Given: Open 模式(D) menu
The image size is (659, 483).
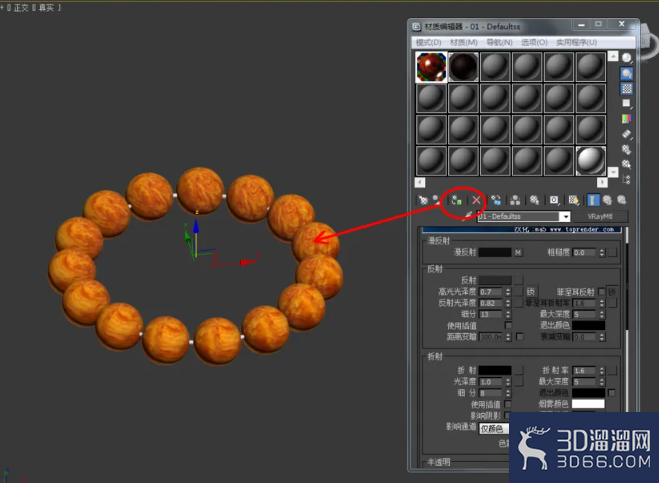Looking at the screenshot, I should point(428,42).
